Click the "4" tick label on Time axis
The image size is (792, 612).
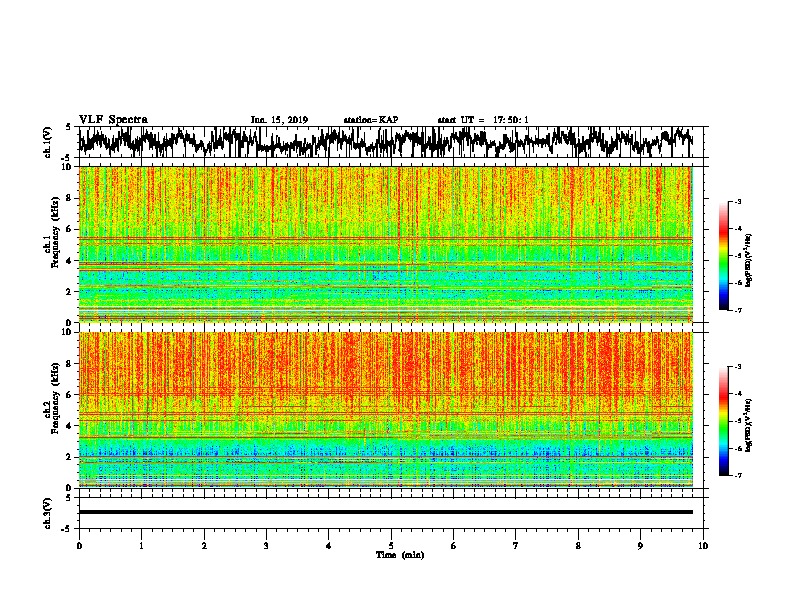coord(329,546)
